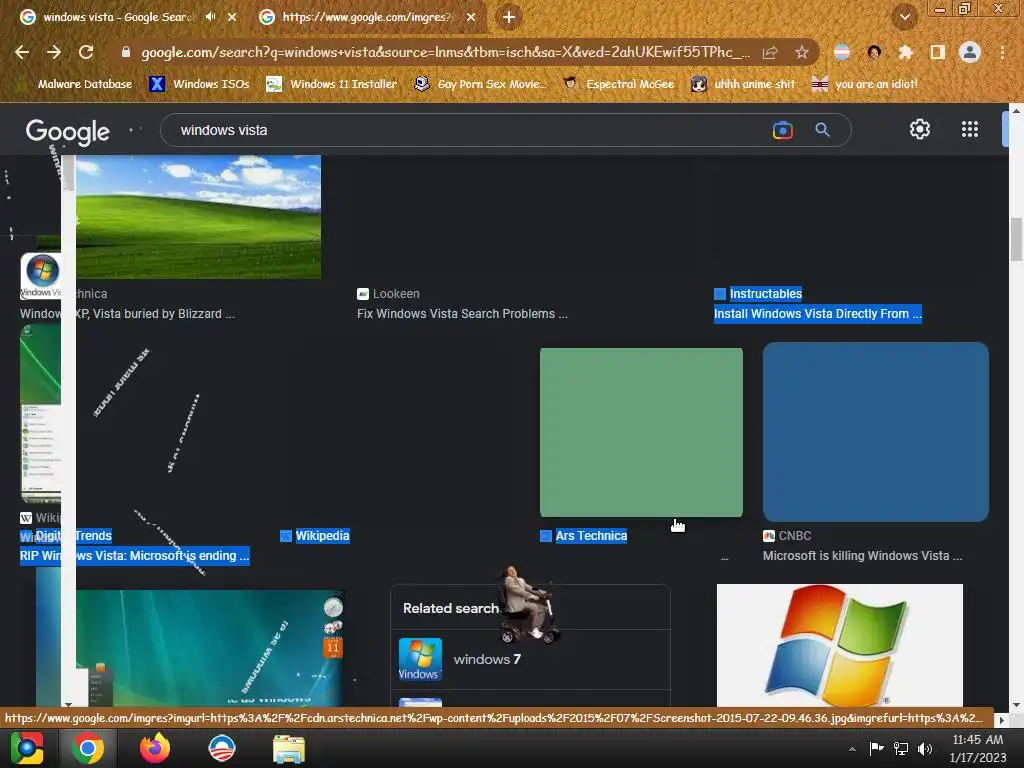Screen dimensions: 1024x768
Task: Open the Vista desktop aurora thumbnail
Action: 210,648
